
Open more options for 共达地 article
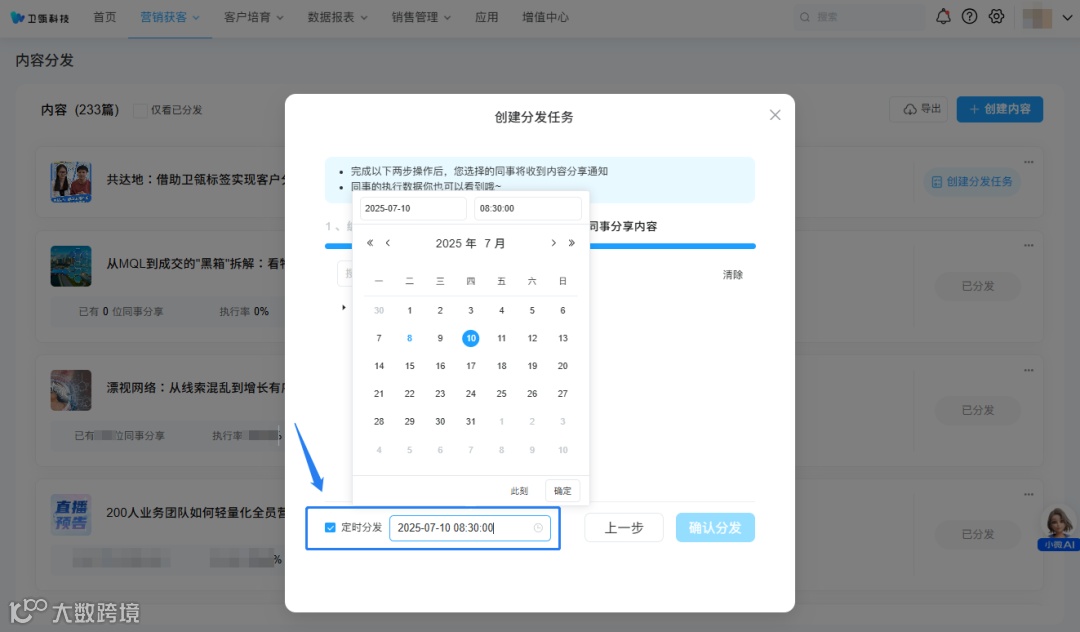click(1028, 162)
